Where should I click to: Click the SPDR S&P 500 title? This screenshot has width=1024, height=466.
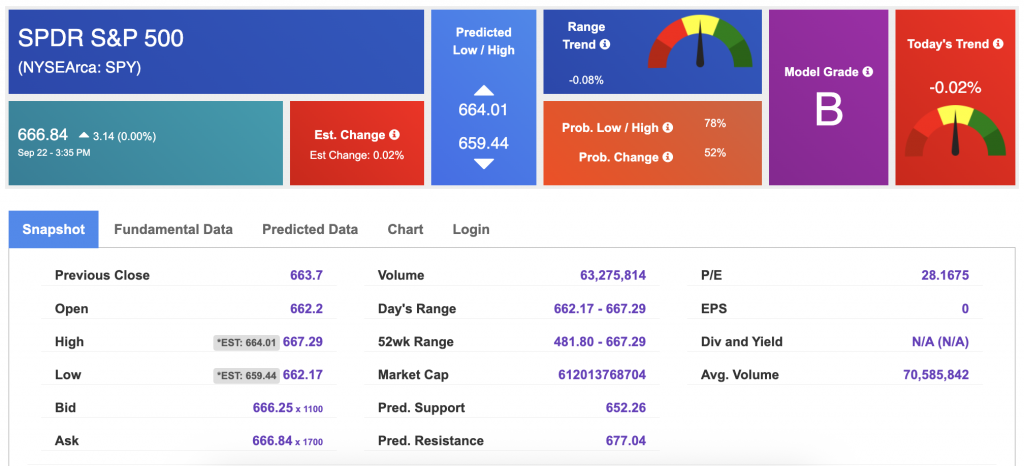click(x=101, y=39)
